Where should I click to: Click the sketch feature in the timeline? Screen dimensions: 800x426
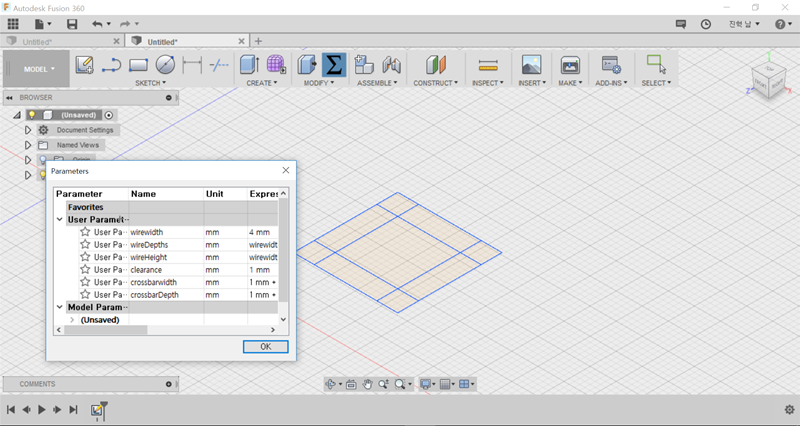(96, 410)
